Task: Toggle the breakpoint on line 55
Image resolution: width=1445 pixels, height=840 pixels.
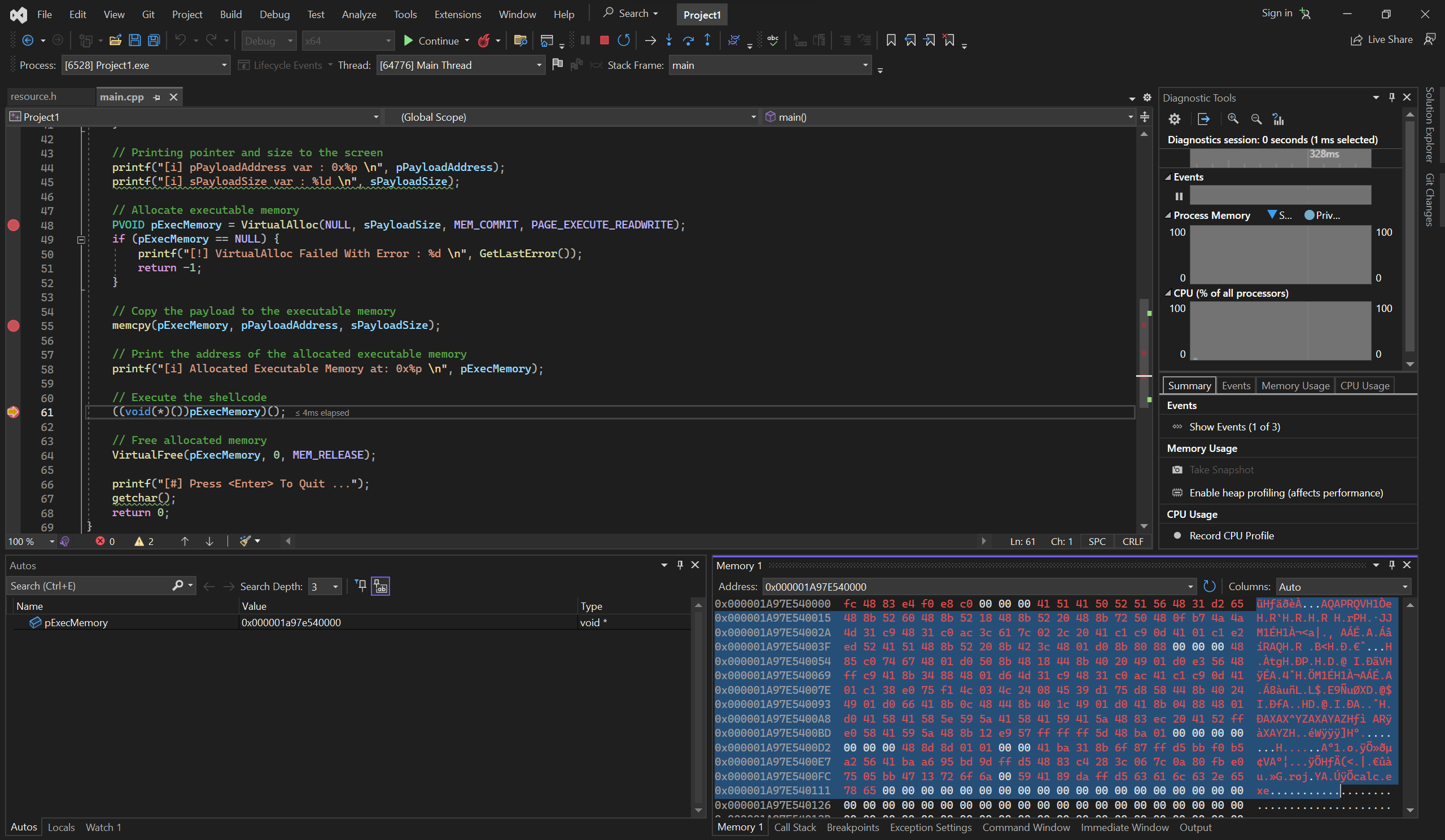Action: click(14, 326)
